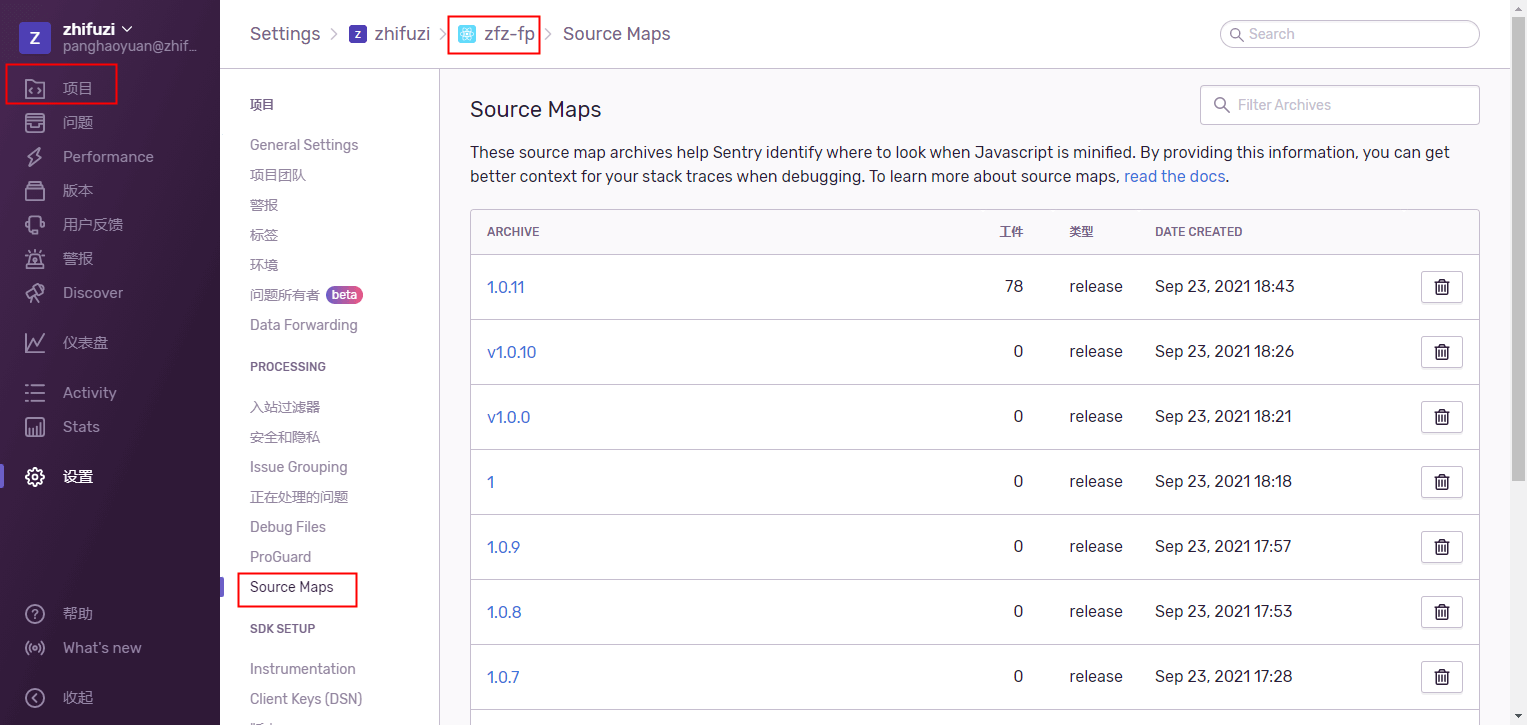
Task: Delete the 1.0.11 archive via trash icon
Action: point(1441,287)
